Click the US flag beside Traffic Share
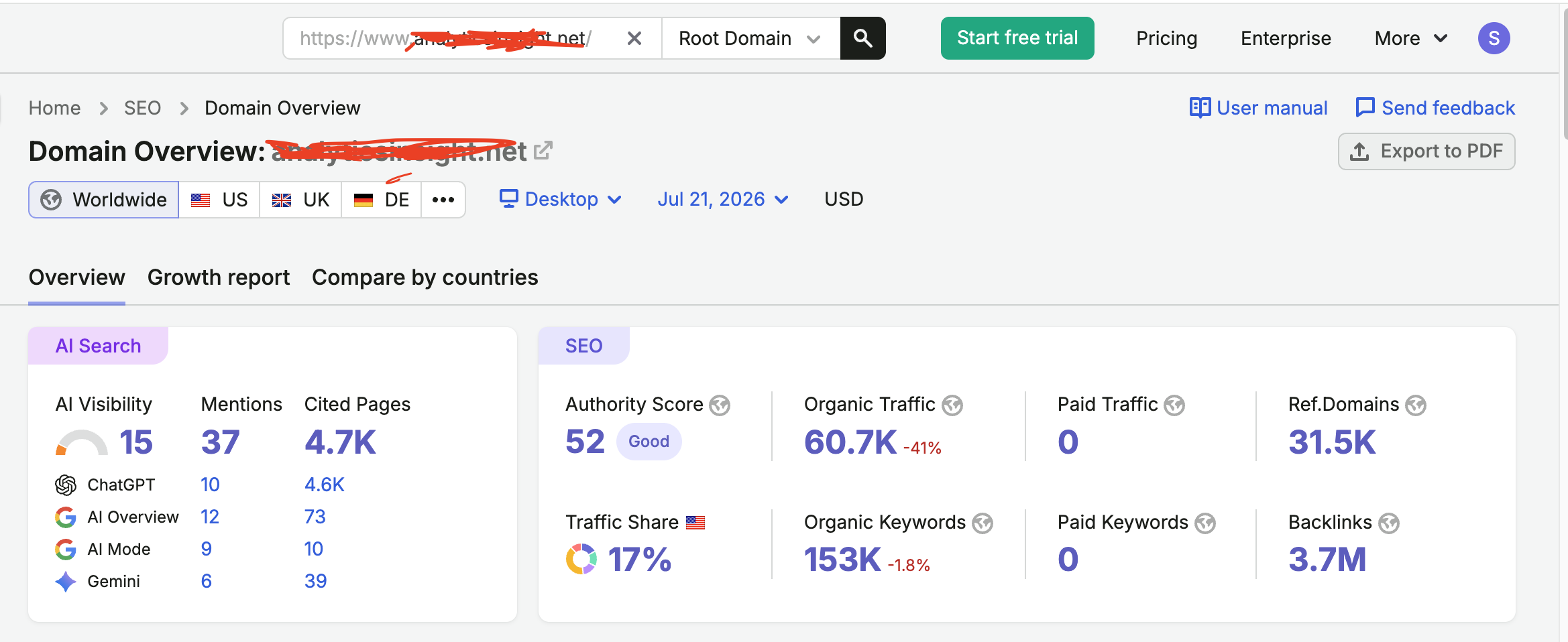Viewport: 1568px width, 642px height. coord(695,523)
